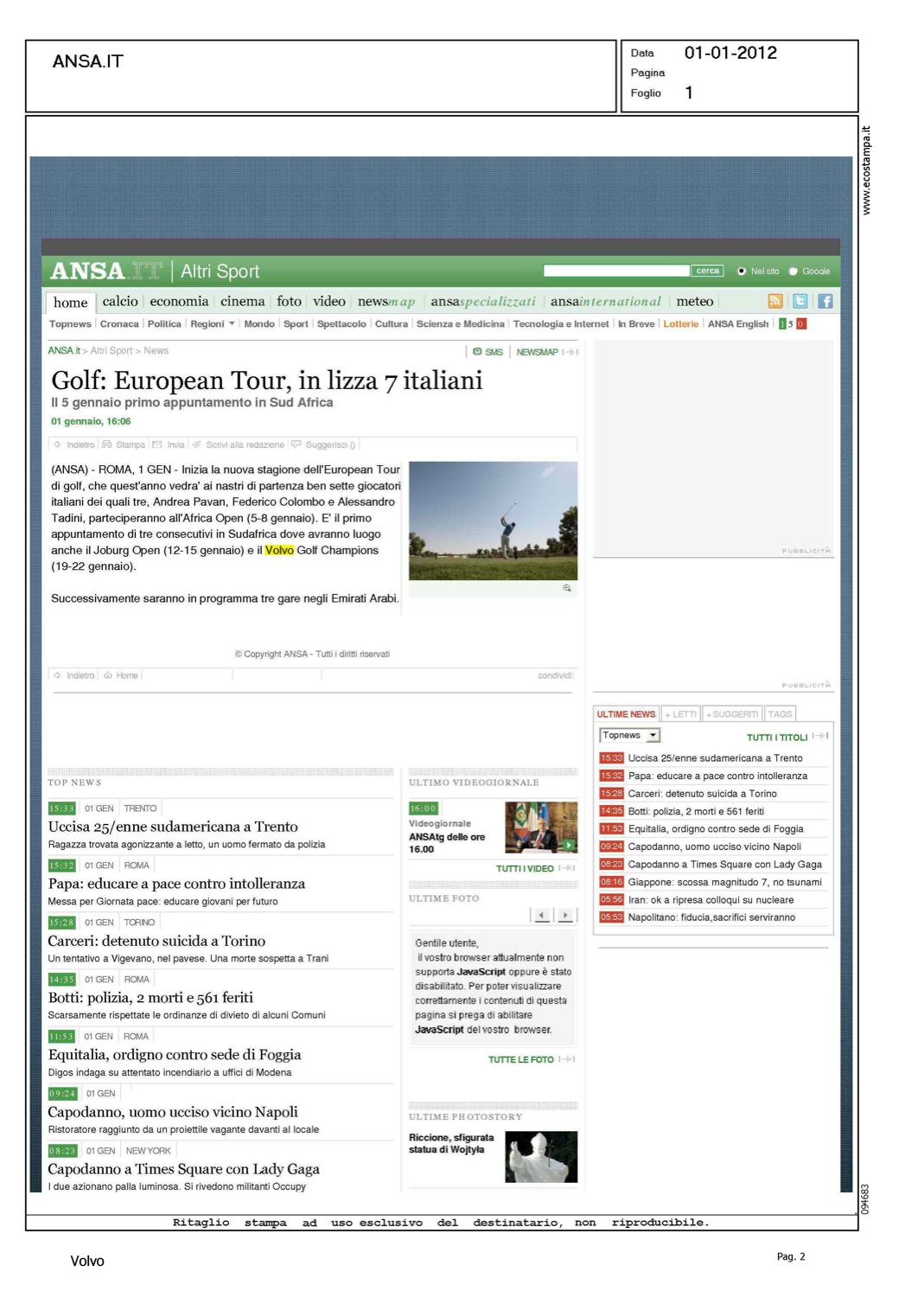Open the Facebook icon
The height and width of the screenshot is (1297, 924).
825,301
